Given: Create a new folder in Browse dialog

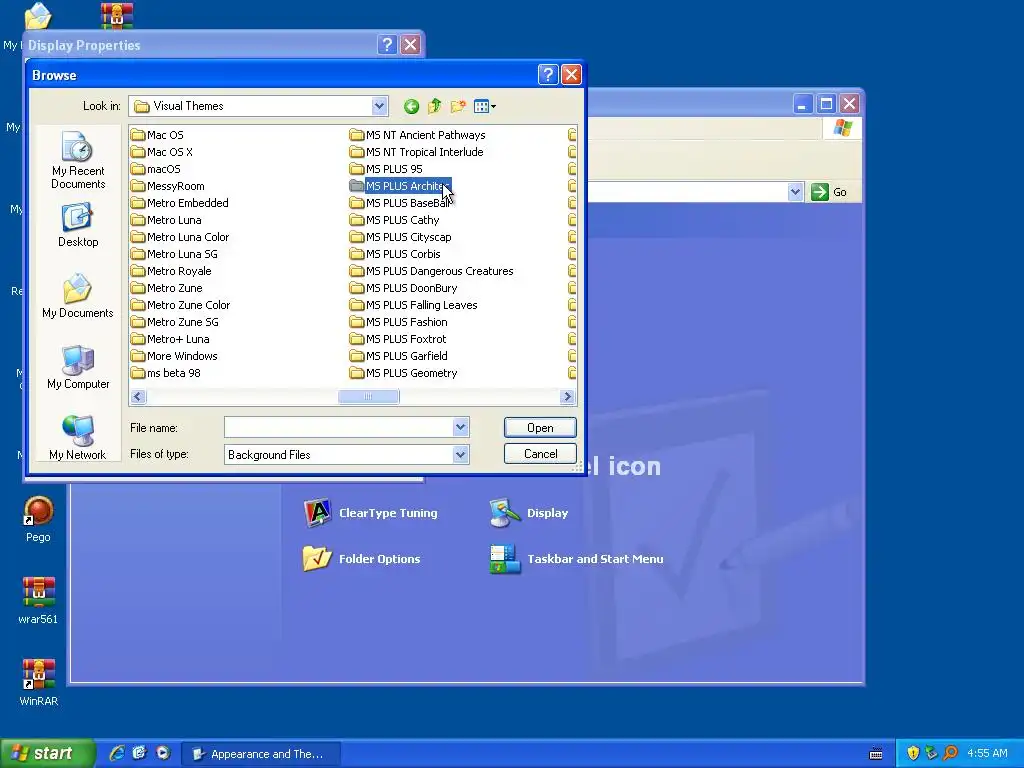Looking at the screenshot, I should click(458, 106).
